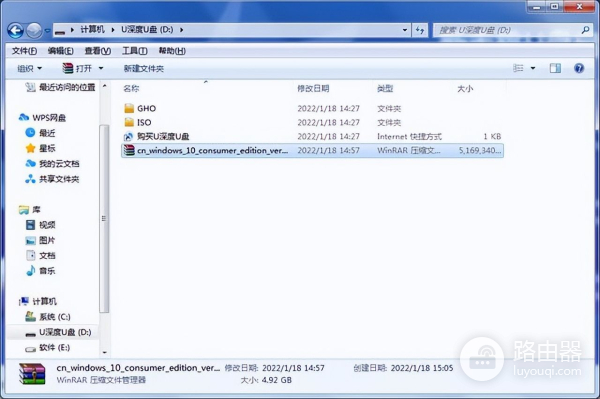Open the 工具(T) menu

[x=134, y=51]
